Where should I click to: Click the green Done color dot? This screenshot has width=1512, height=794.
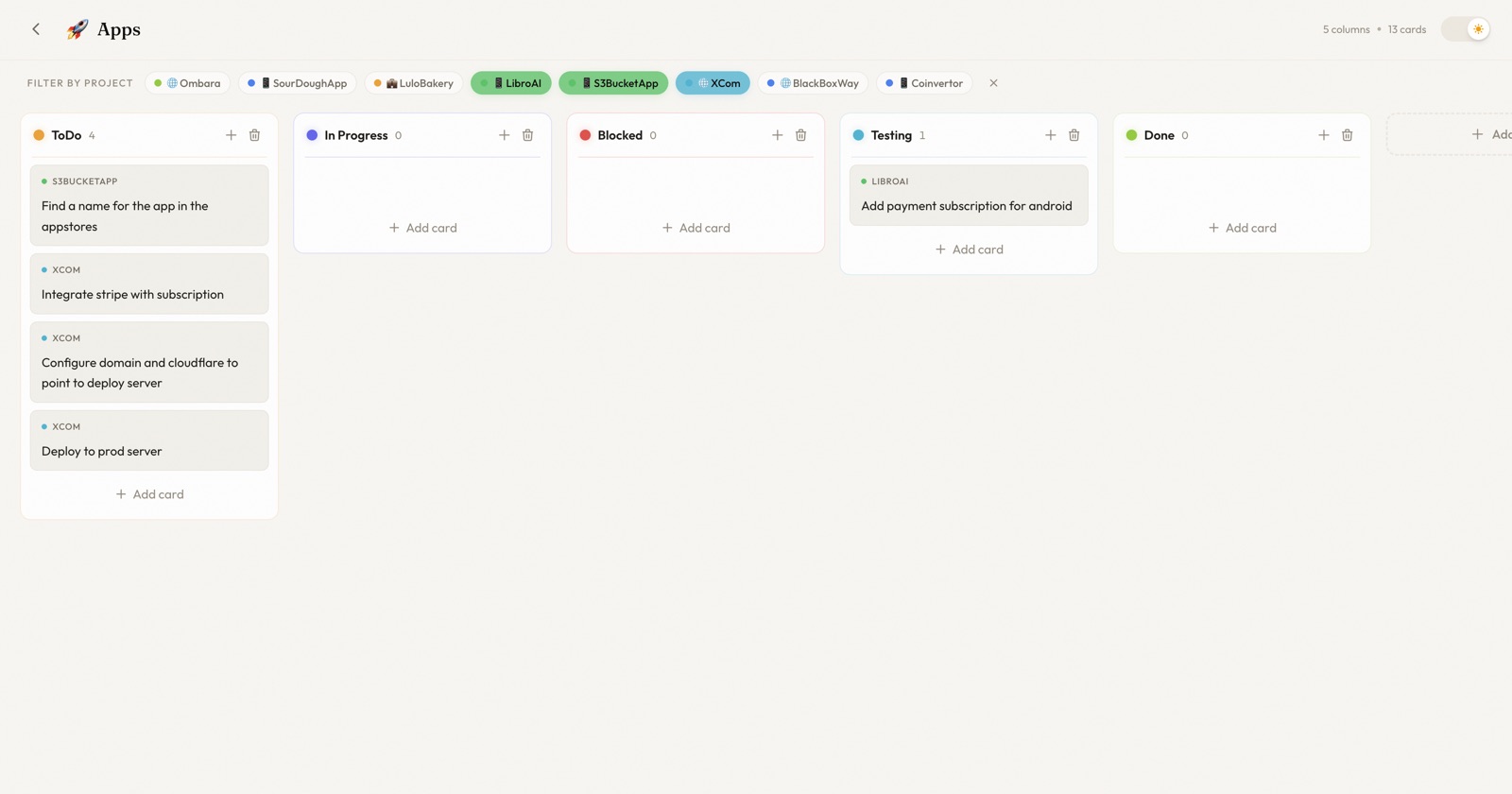(x=1131, y=135)
